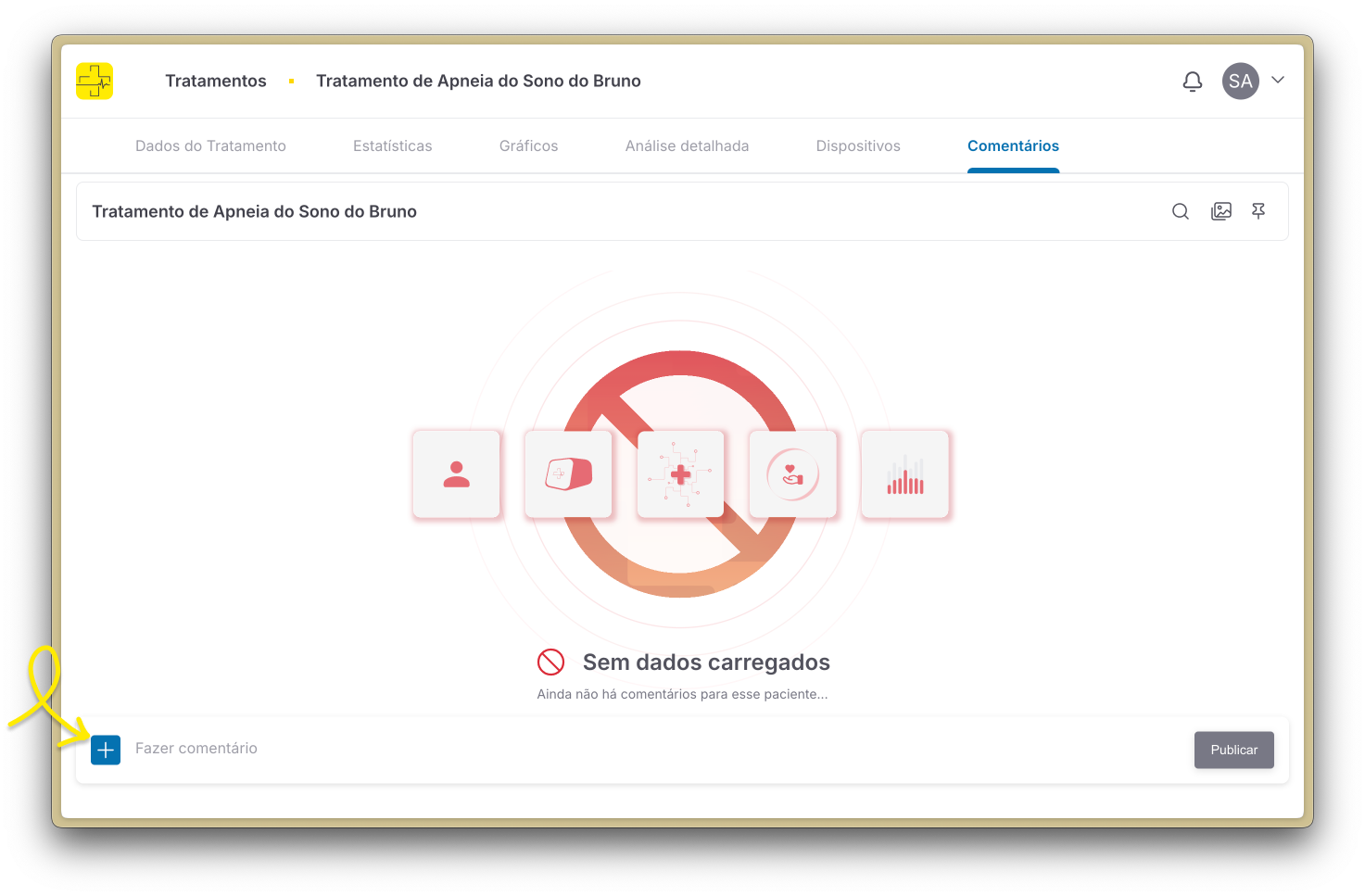Click the heart in hand icon card
1365x896 pixels.
[x=793, y=474]
